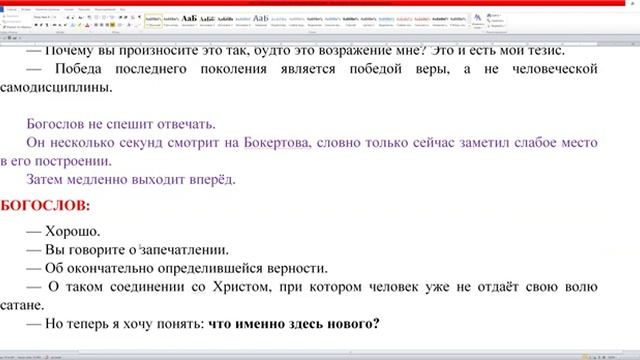Viewport: 640px width, 360px height.
Task: Switch to Главная (Home) ribbon tab
Action: click(x=11, y=9)
